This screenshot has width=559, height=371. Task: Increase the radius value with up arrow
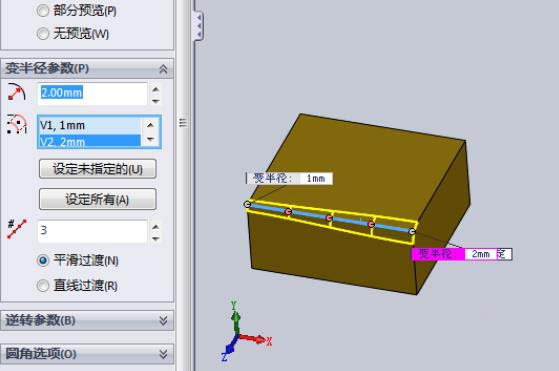coord(155,89)
